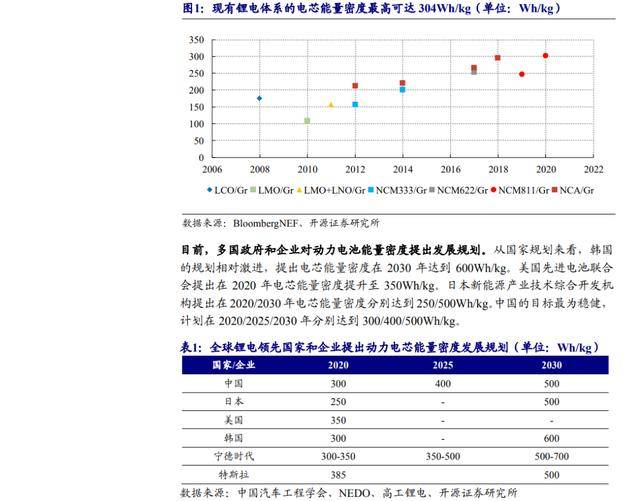Select the NCA/Gr legend label
Viewport: 640px width, 501px height.
pos(576,190)
